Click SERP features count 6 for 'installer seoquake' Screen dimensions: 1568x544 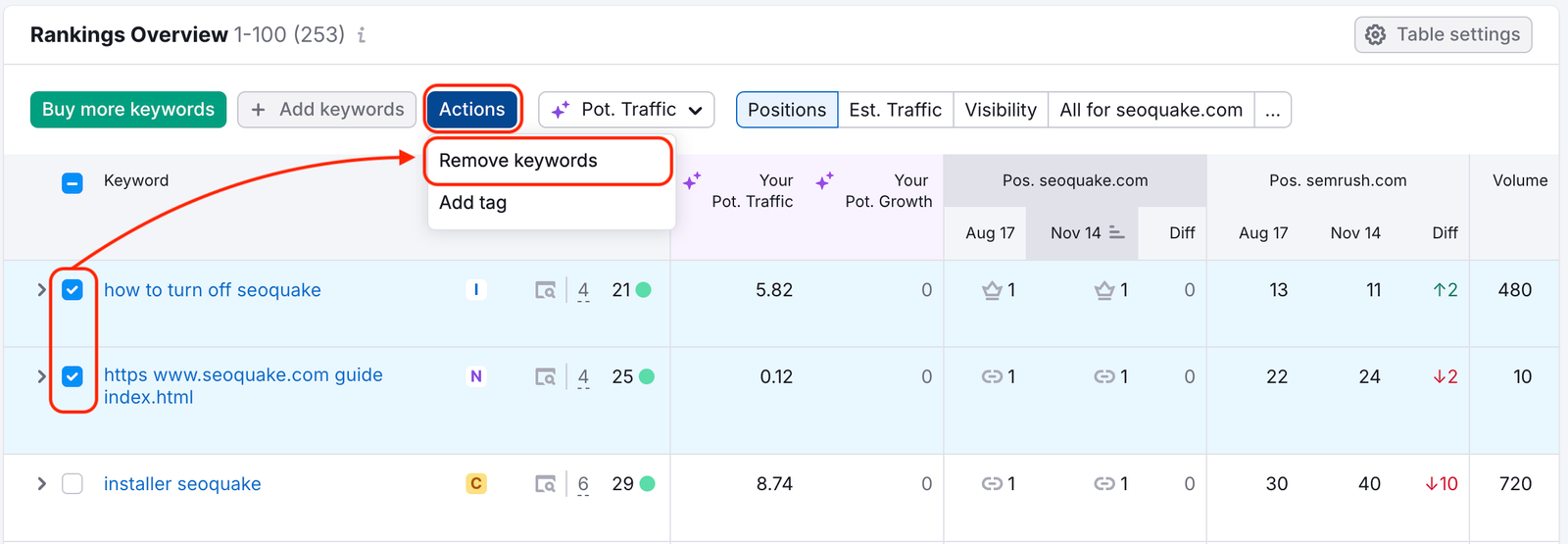[x=583, y=485]
